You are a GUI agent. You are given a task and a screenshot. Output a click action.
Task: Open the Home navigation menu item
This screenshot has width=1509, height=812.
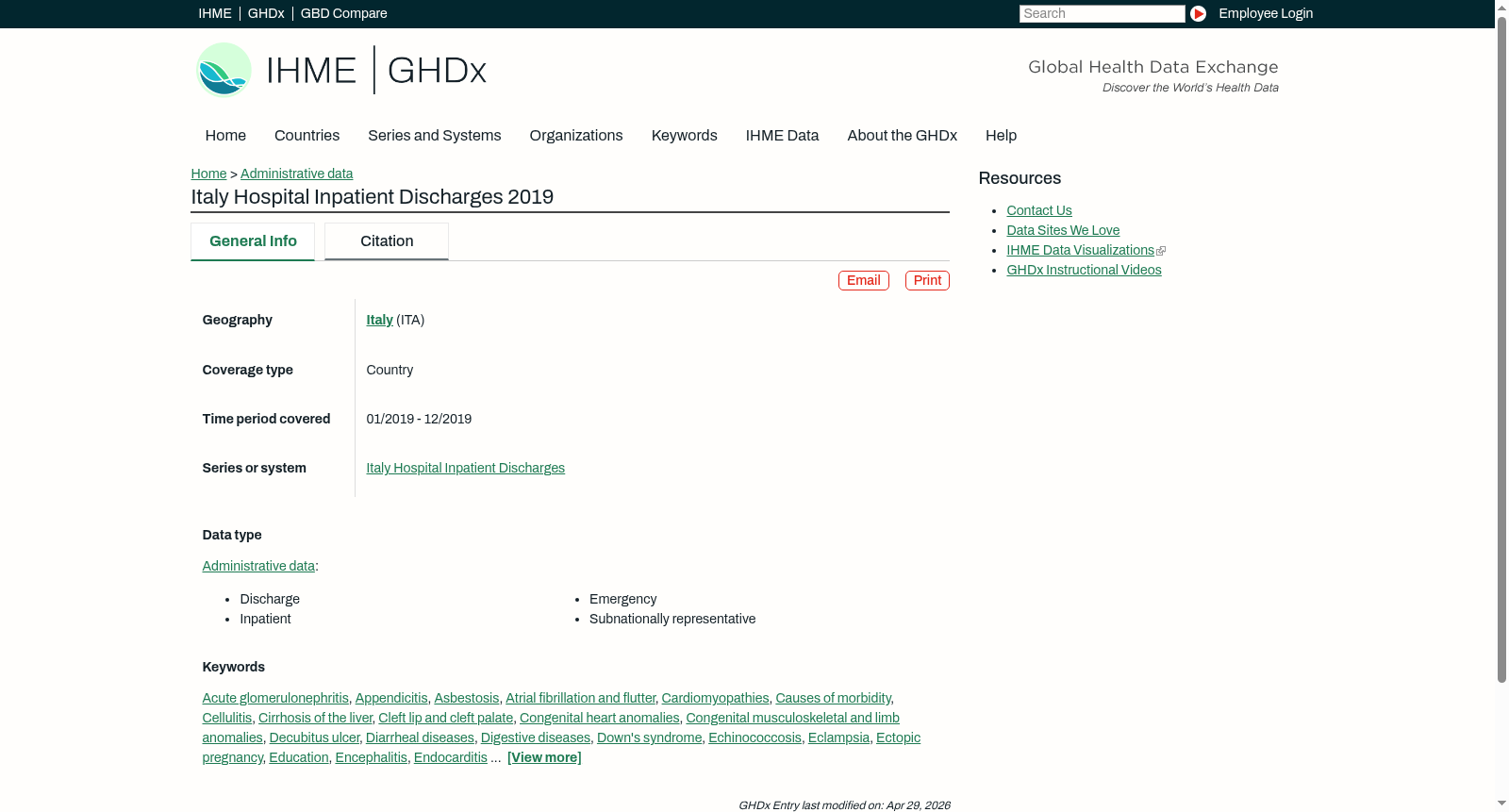[x=225, y=136]
